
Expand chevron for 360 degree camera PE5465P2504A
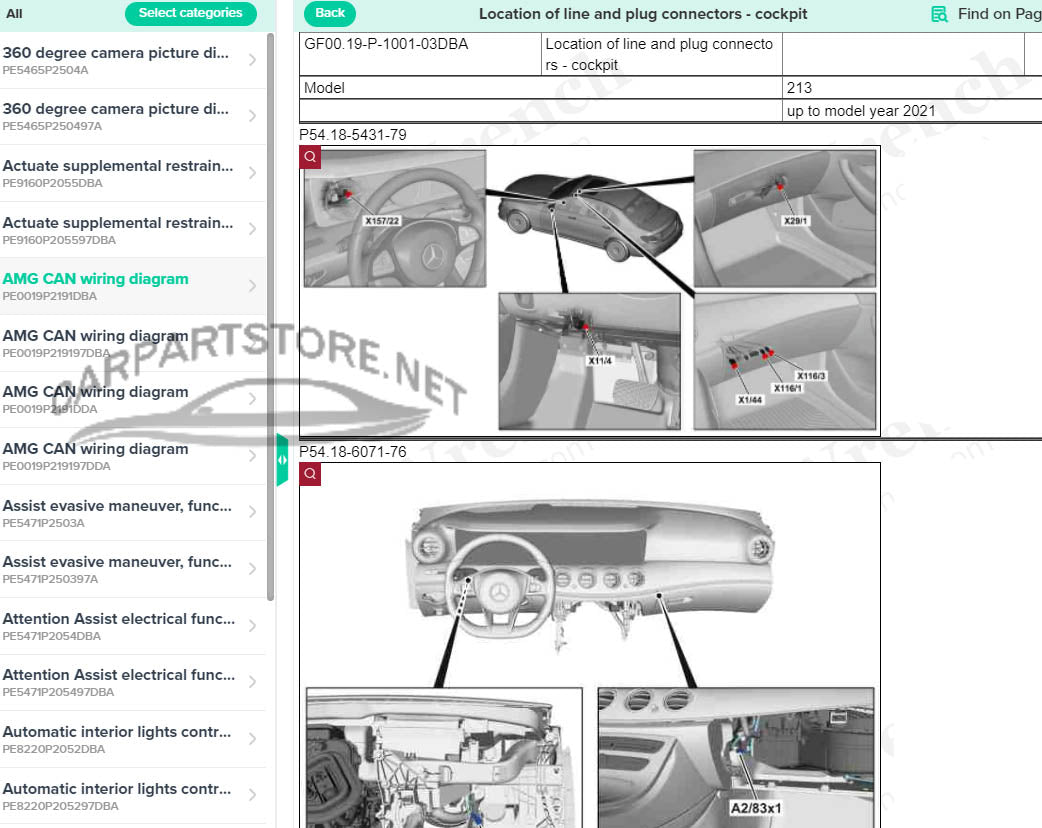pos(251,60)
